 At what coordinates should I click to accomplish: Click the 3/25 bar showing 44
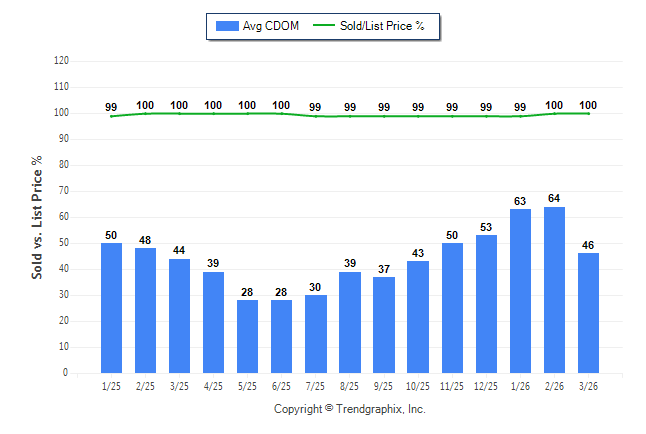(x=179, y=316)
